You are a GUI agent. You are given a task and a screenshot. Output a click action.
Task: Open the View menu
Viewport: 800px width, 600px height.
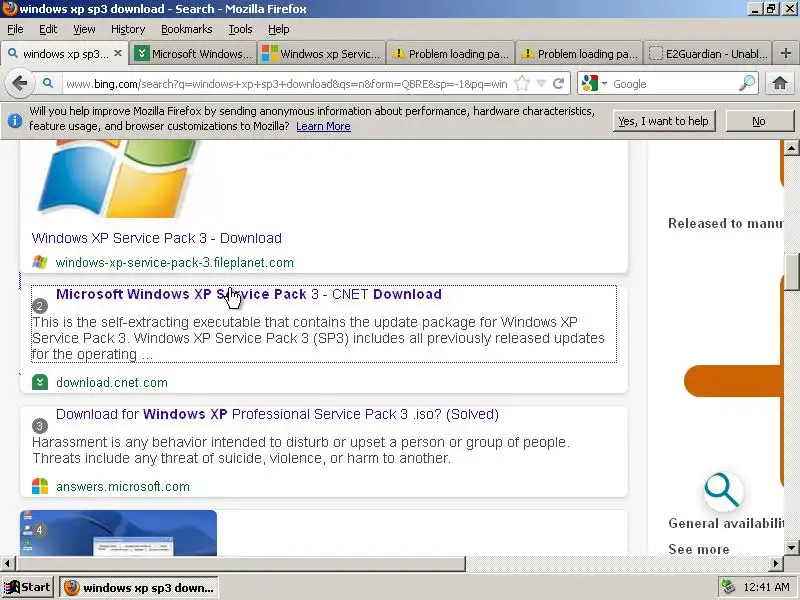84,30
